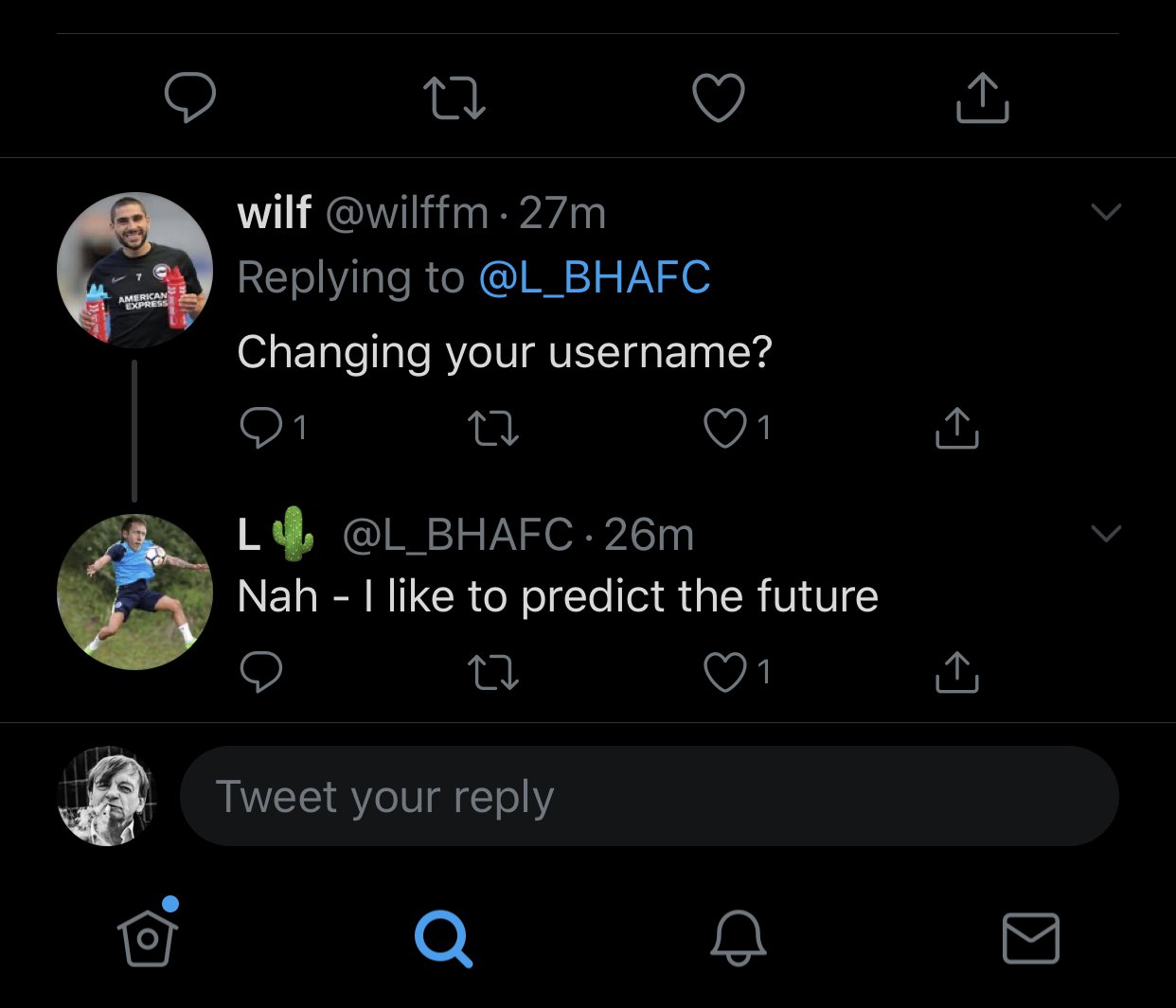Image resolution: width=1176 pixels, height=1008 pixels.
Task: Reply to the main tweet at top
Action: tap(190, 97)
